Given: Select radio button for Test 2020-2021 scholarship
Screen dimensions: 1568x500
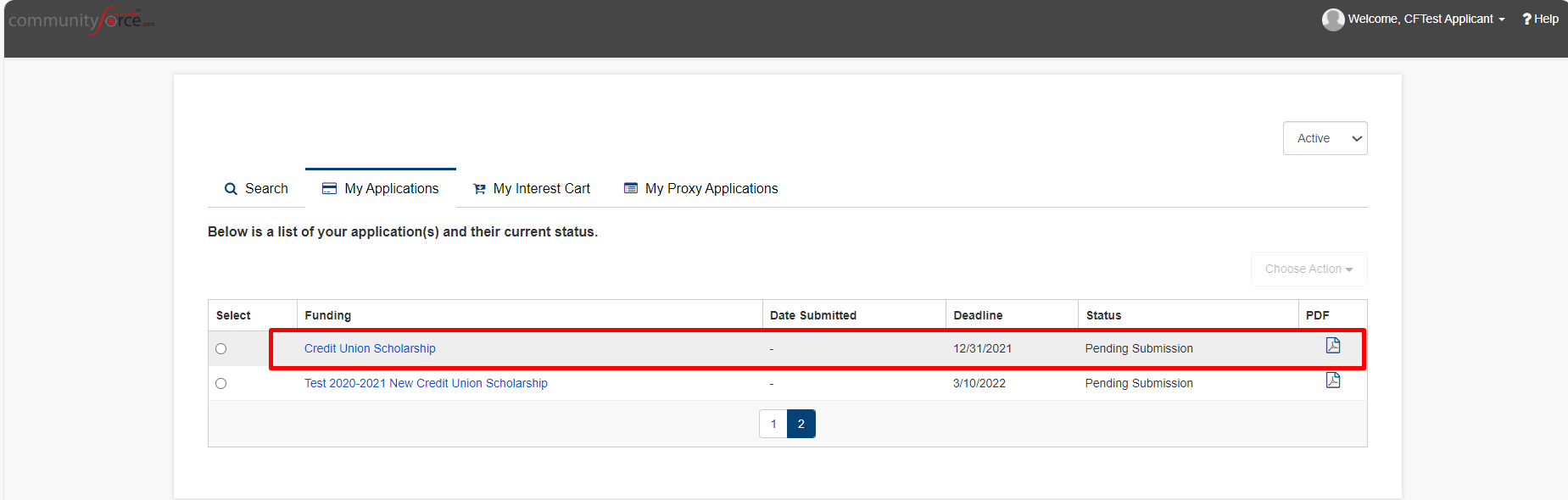Looking at the screenshot, I should pyautogui.click(x=221, y=383).
